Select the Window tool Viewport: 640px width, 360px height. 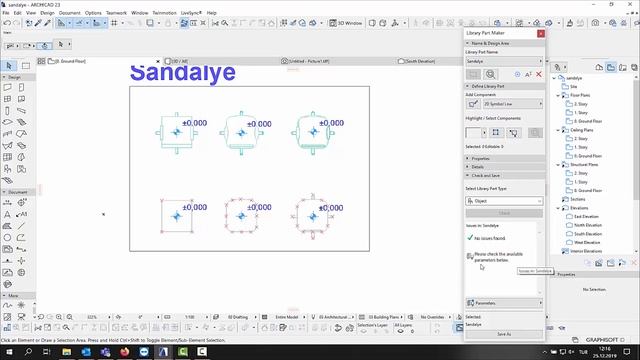point(7,99)
